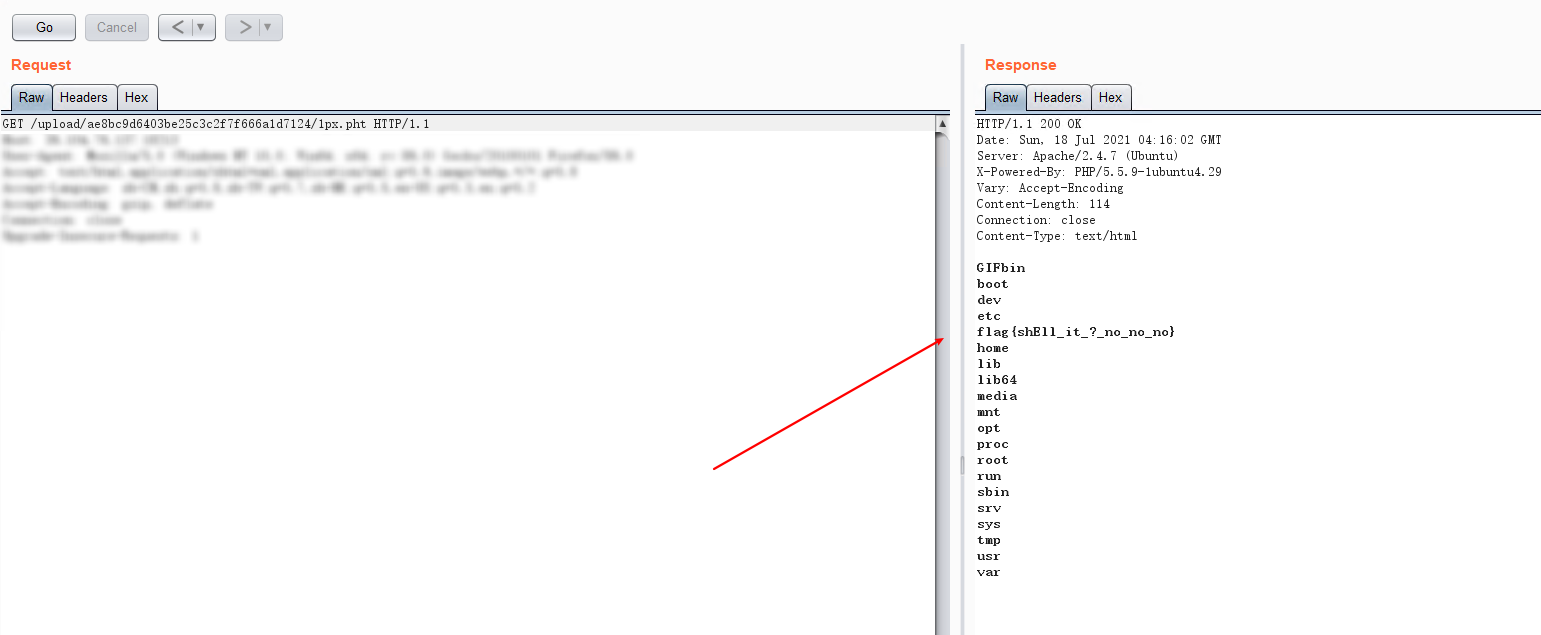The height and width of the screenshot is (635, 1541).
Task: Click the X-Powered-By header line in response
Action: click(x=1098, y=172)
